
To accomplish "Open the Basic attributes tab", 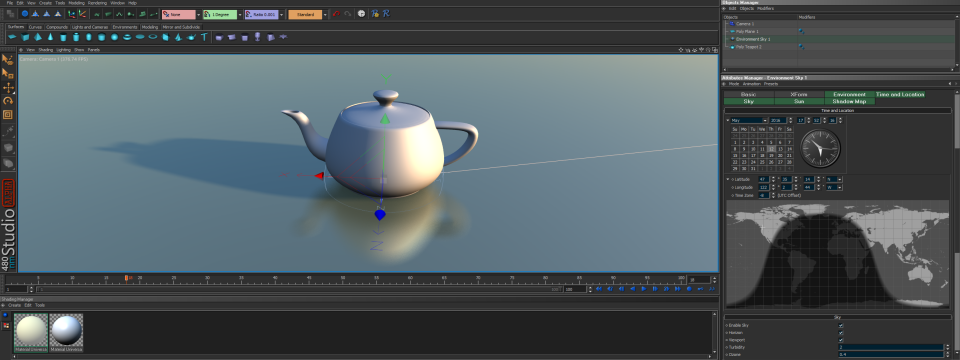I will [749, 94].
